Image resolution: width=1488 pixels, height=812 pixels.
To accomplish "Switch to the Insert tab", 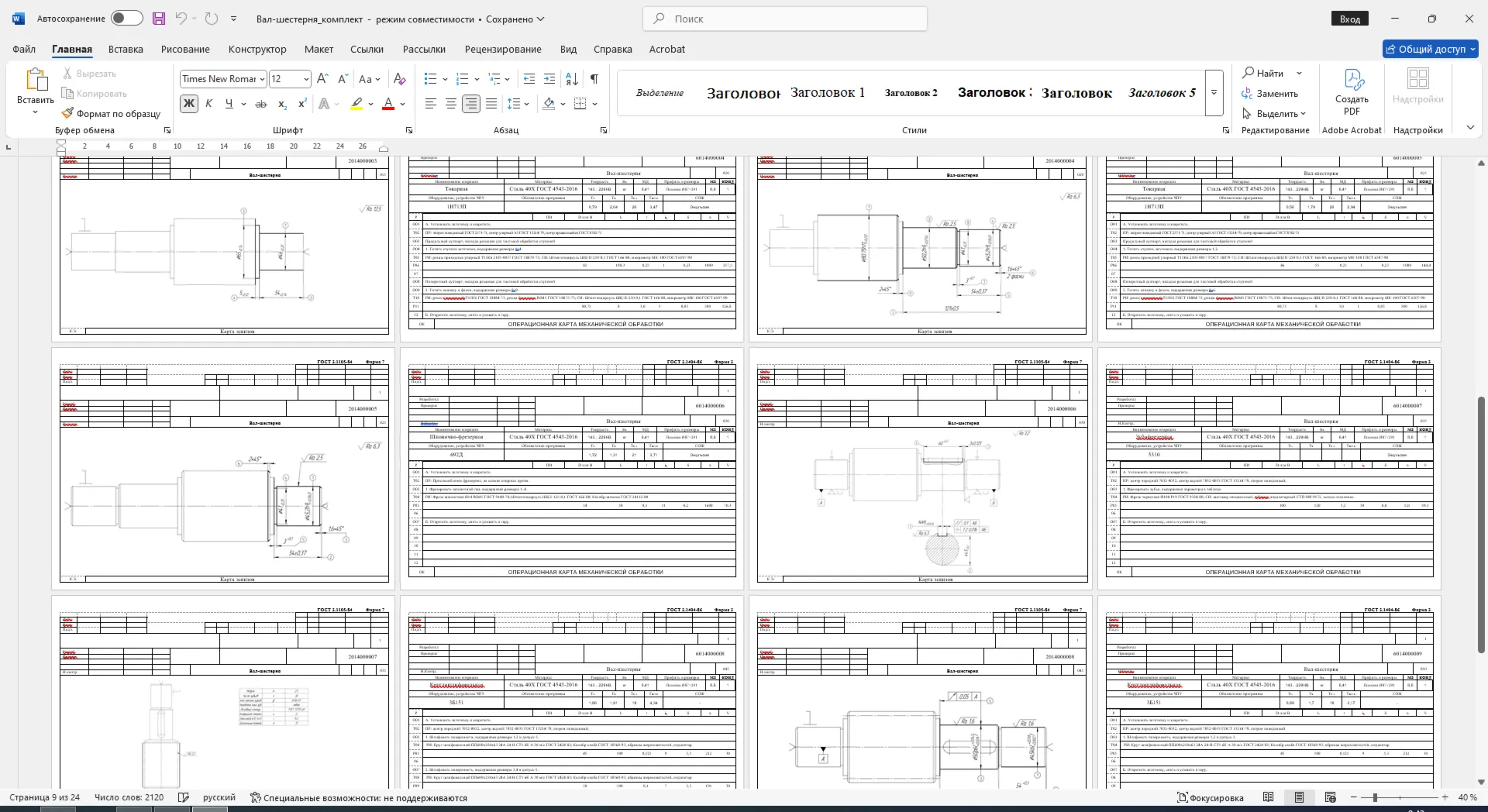I will [x=126, y=49].
